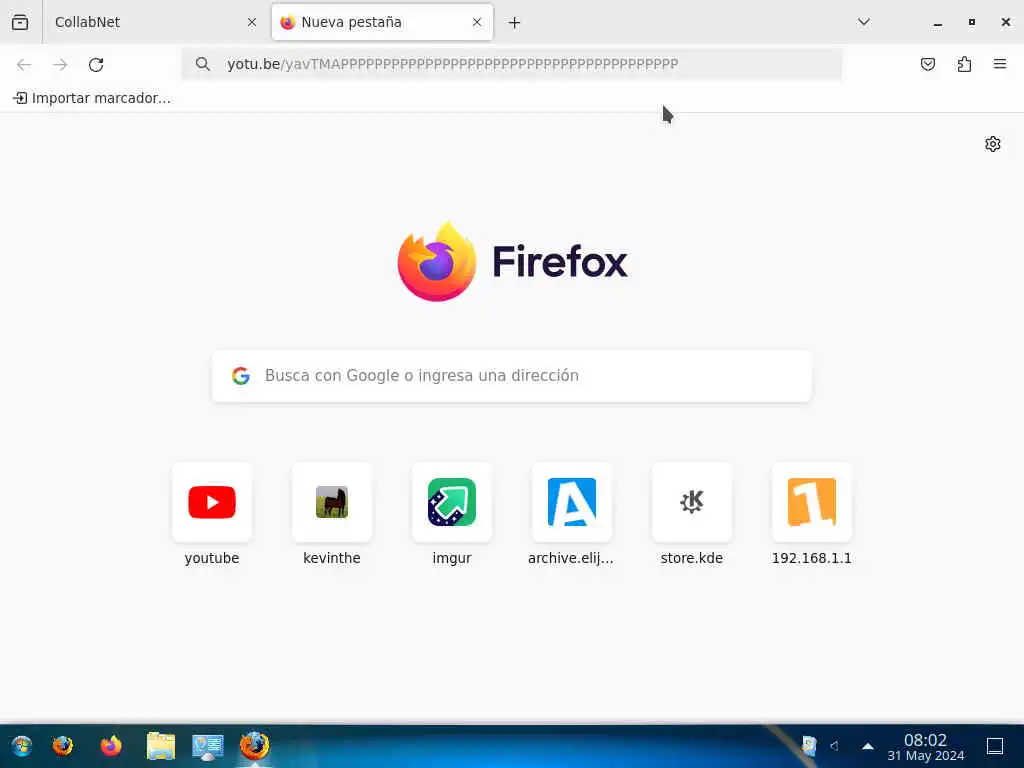This screenshot has width=1024, height=768.
Task: Maximize the Firefox window
Action: [972, 22]
